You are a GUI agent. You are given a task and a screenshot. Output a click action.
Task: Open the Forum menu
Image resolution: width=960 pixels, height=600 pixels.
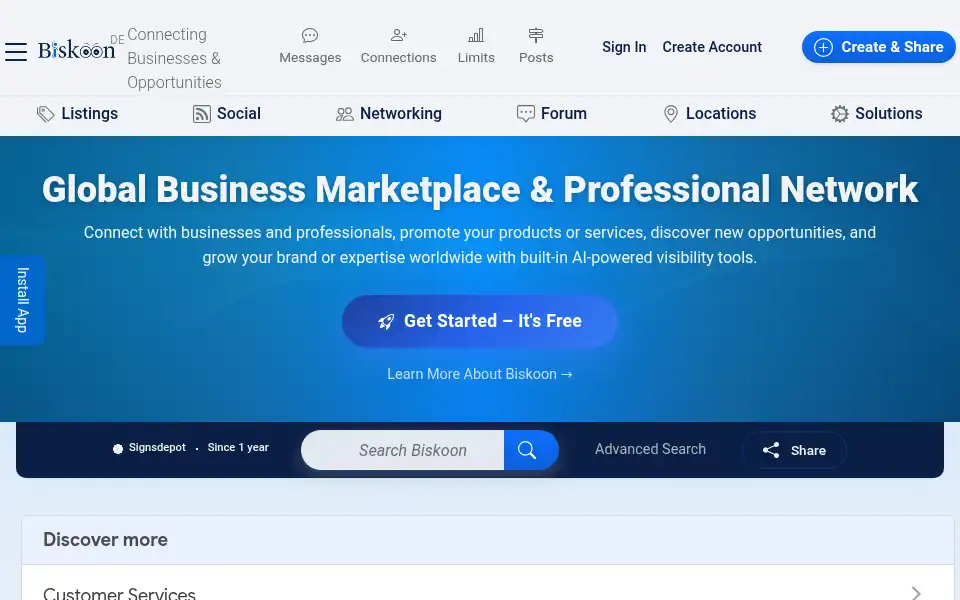pos(552,114)
